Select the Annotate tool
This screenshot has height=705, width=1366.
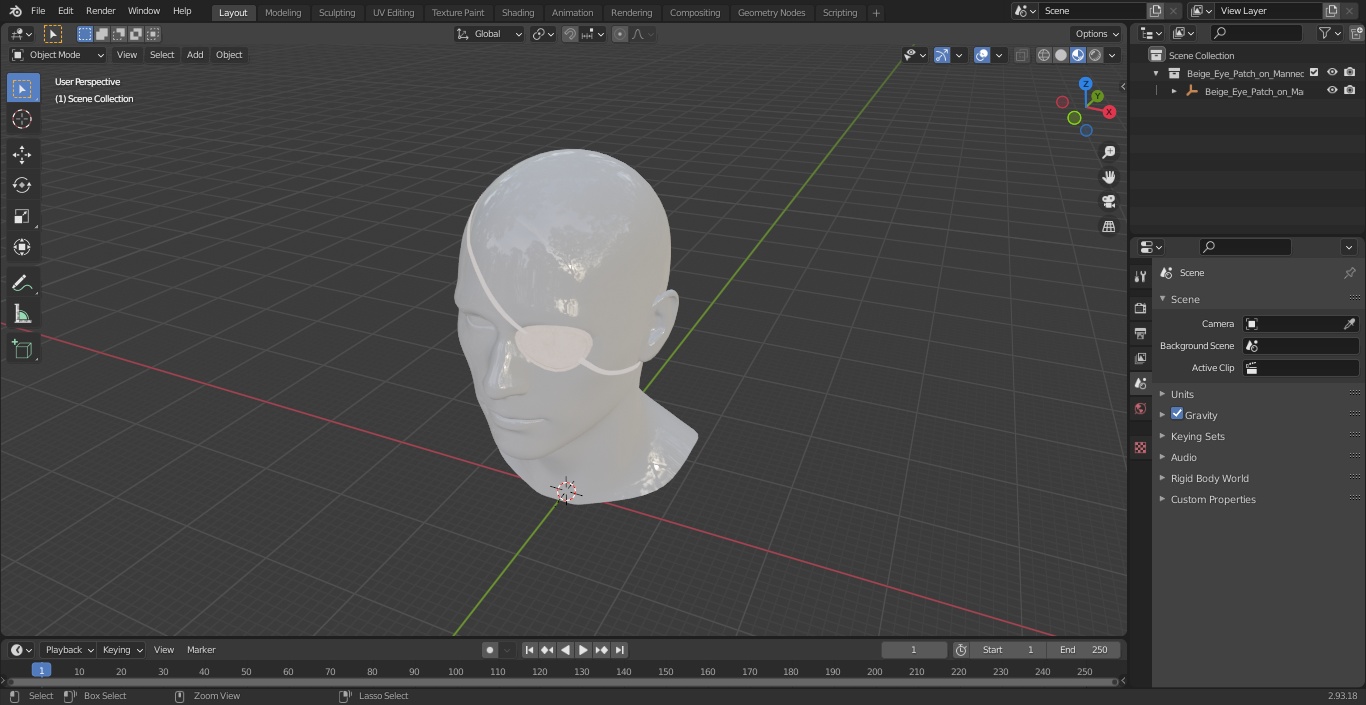tap(22, 283)
